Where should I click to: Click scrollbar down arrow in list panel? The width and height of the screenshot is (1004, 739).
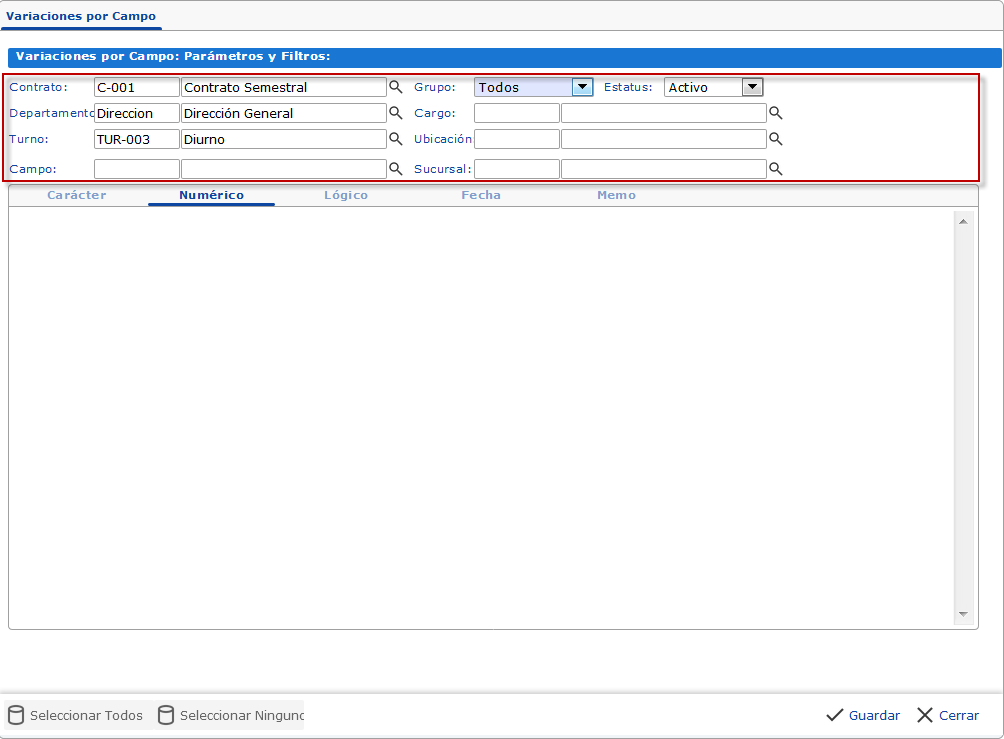click(x=963, y=613)
